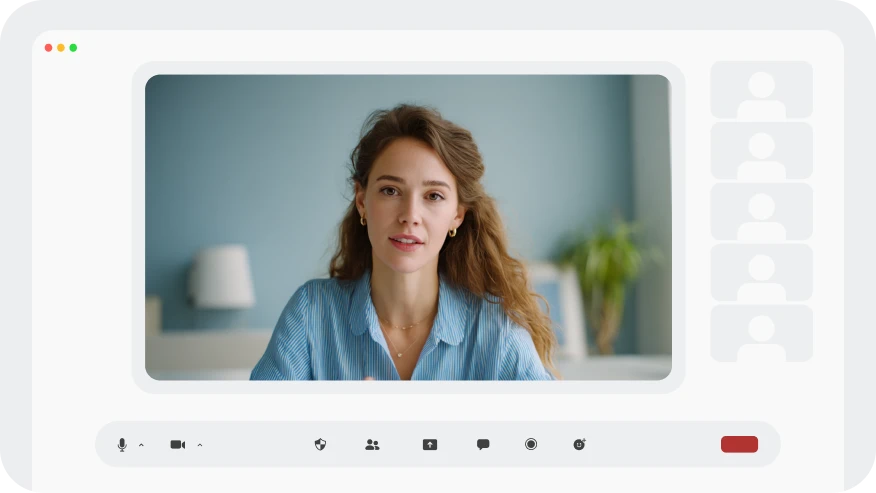The width and height of the screenshot is (876, 493).
Task: Show the participants list
Action: coord(372,445)
